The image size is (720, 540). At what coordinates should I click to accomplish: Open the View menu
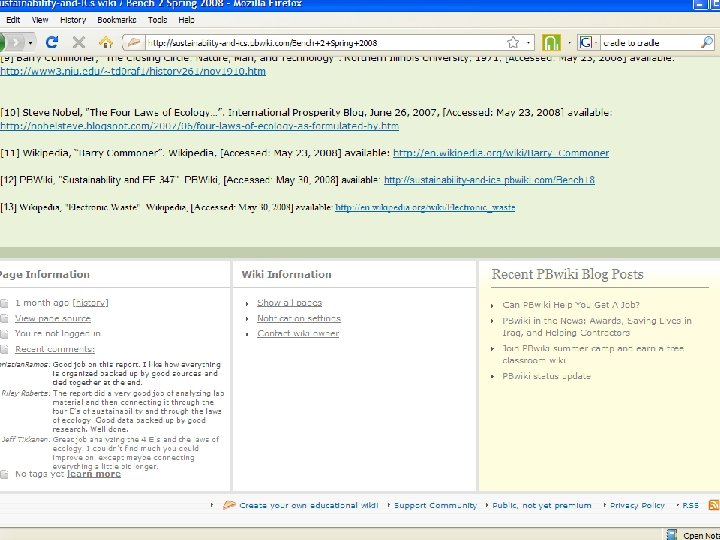[x=40, y=20]
